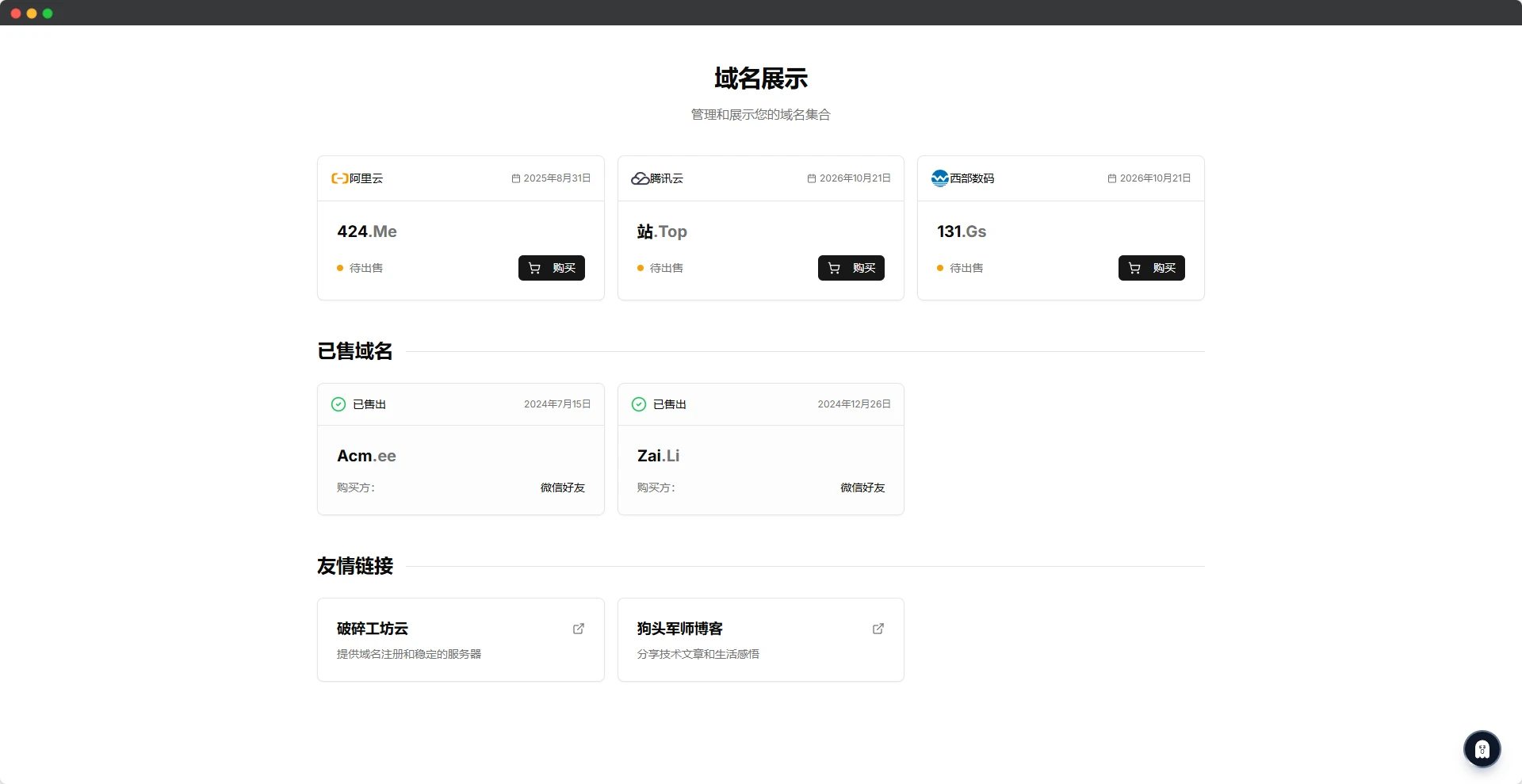
Task: Select the Acm.ee domain name
Action: (366, 456)
